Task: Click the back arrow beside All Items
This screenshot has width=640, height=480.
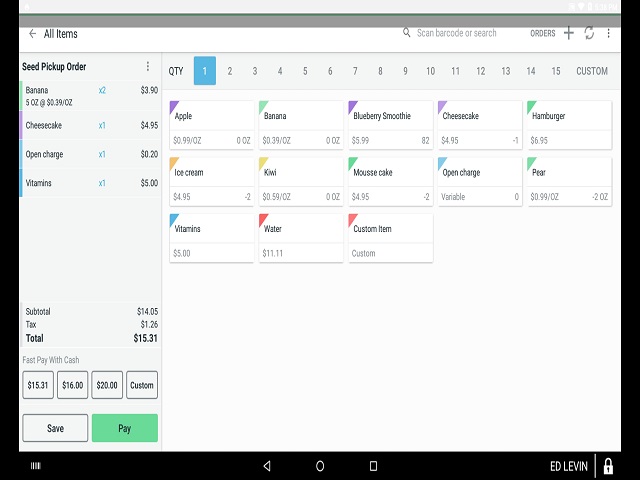Action: click(x=32, y=34)
